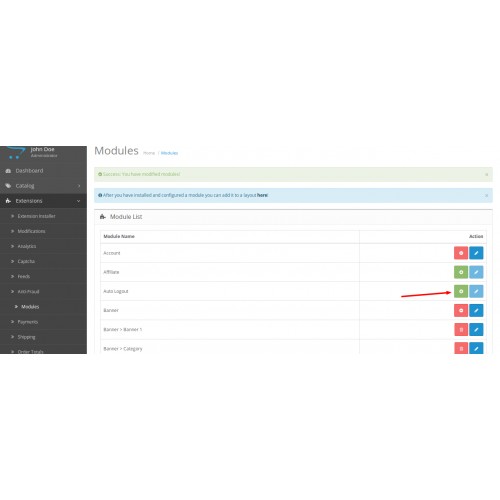Image resolution: width=500 pixels, height=500 pixels.
Task: Open Dashboard from the sidebar
Action: [x=43, y=171]
